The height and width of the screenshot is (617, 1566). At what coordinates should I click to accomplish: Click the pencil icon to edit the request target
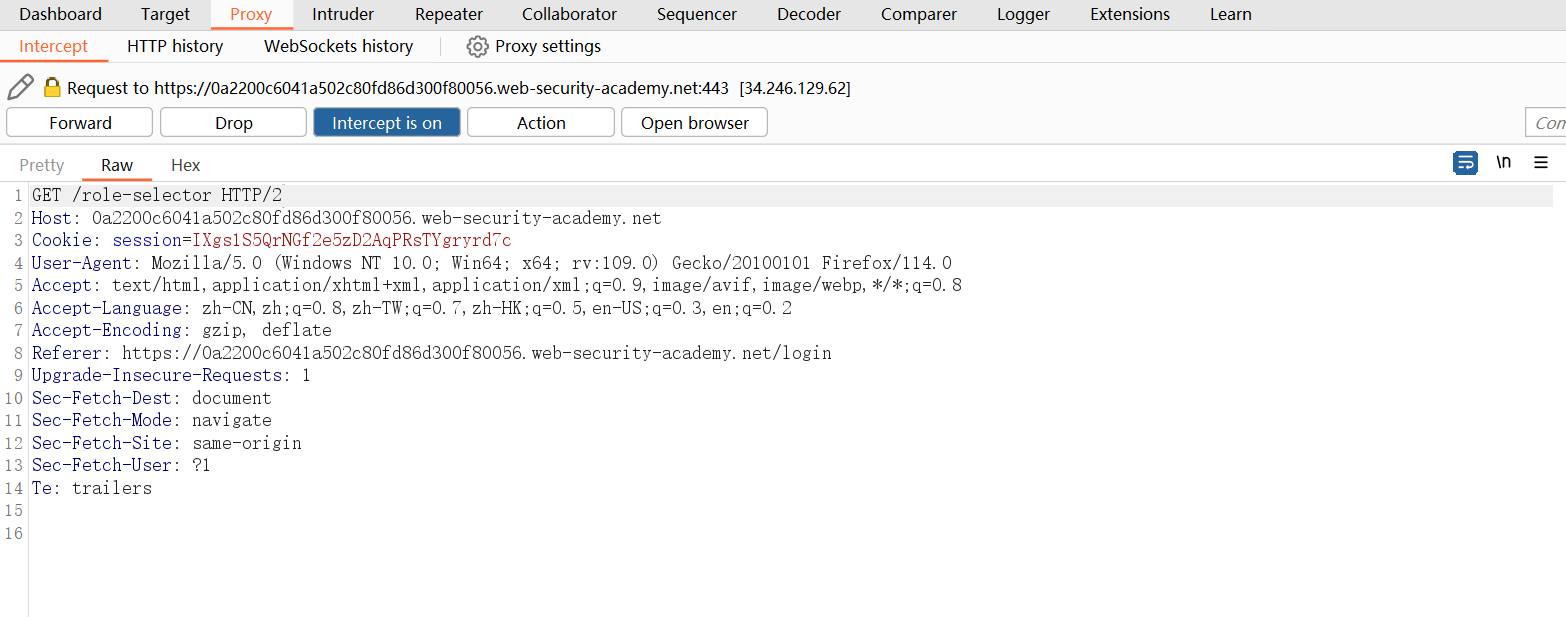pos(20,87)
